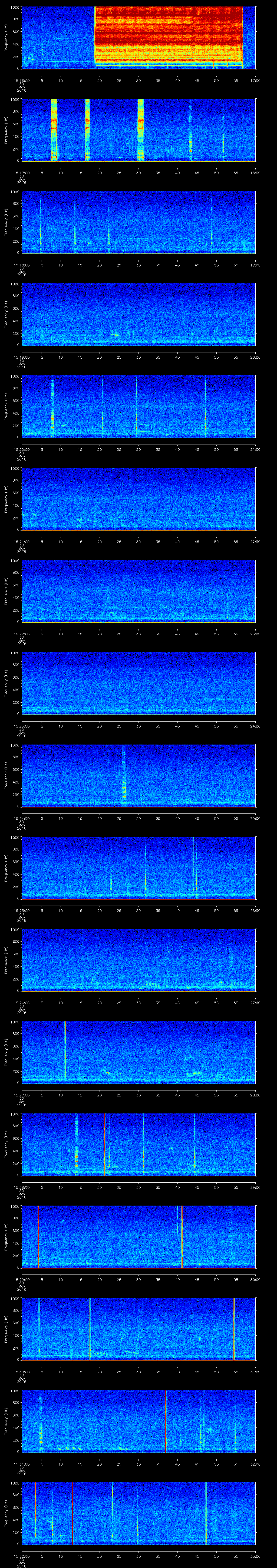Click the 15:29:00 start time label
Image resolution: width=277 pixels, height=1568 pixels.
coord(21,1280)
